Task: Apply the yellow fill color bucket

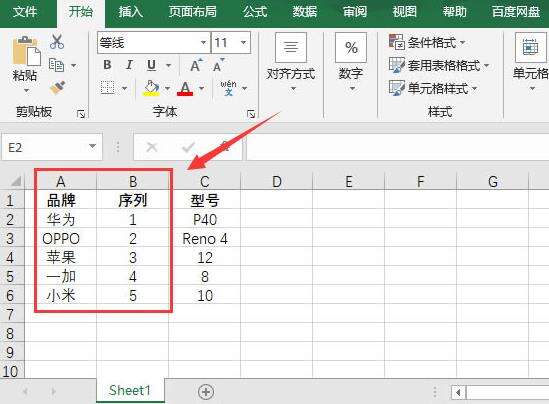Action: pyautogui.click(x=151, y=88)
